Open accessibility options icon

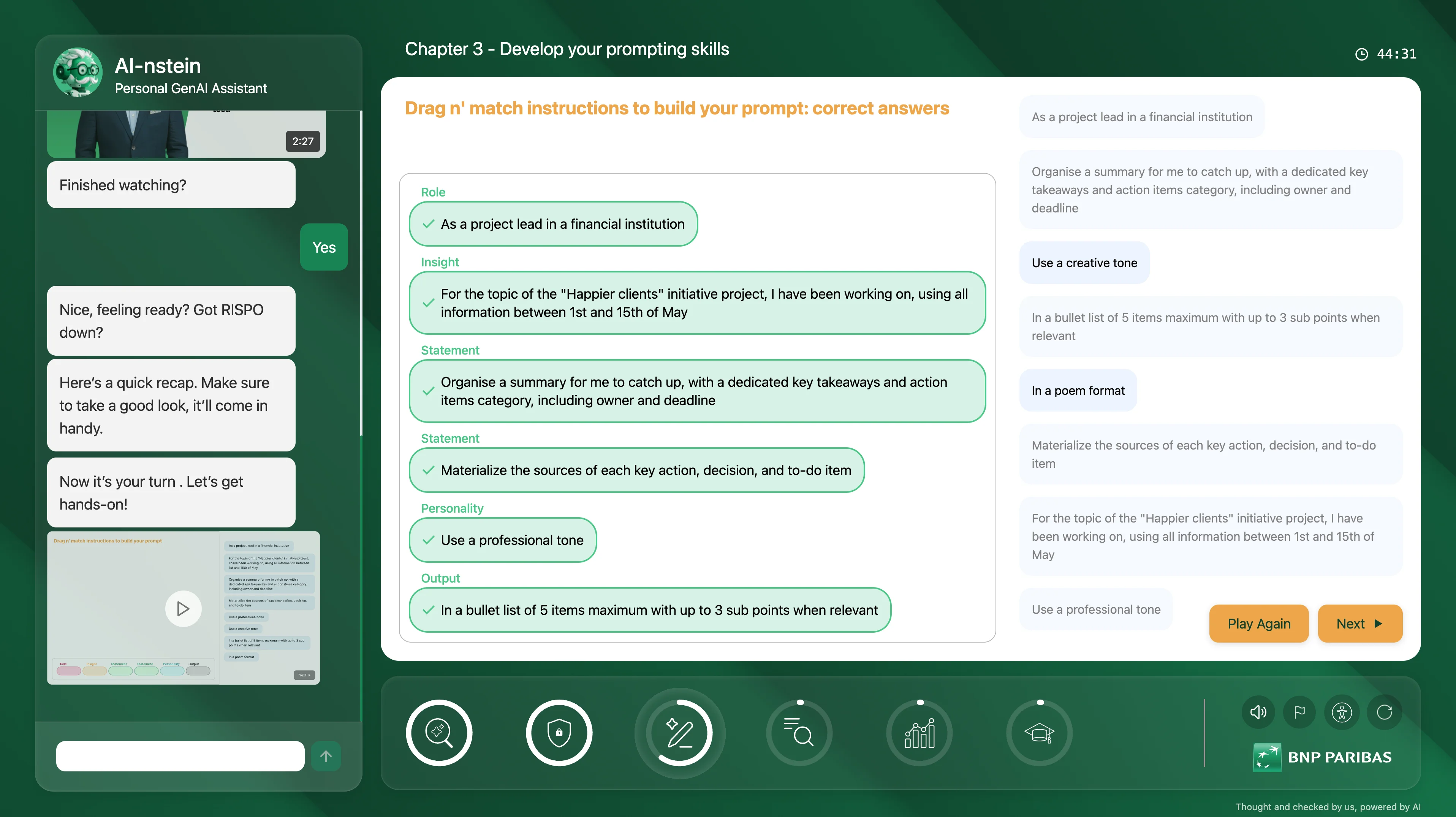click(1342, 712)
